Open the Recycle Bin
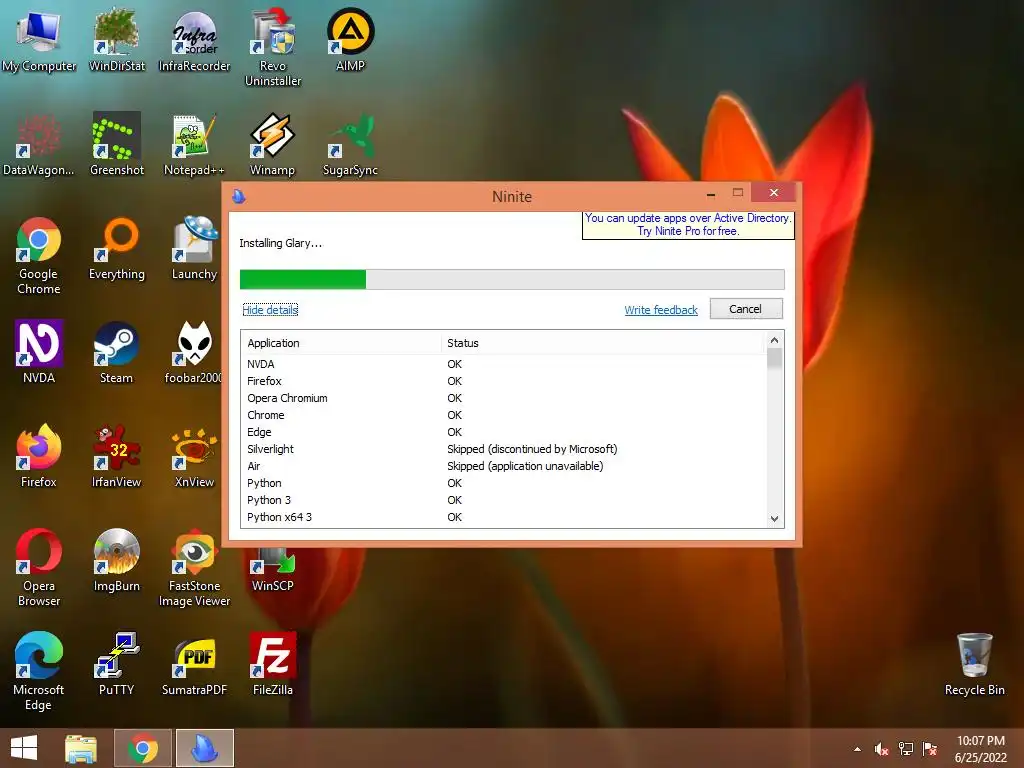The image size is (1024, 768). click(x=974, y=664)
